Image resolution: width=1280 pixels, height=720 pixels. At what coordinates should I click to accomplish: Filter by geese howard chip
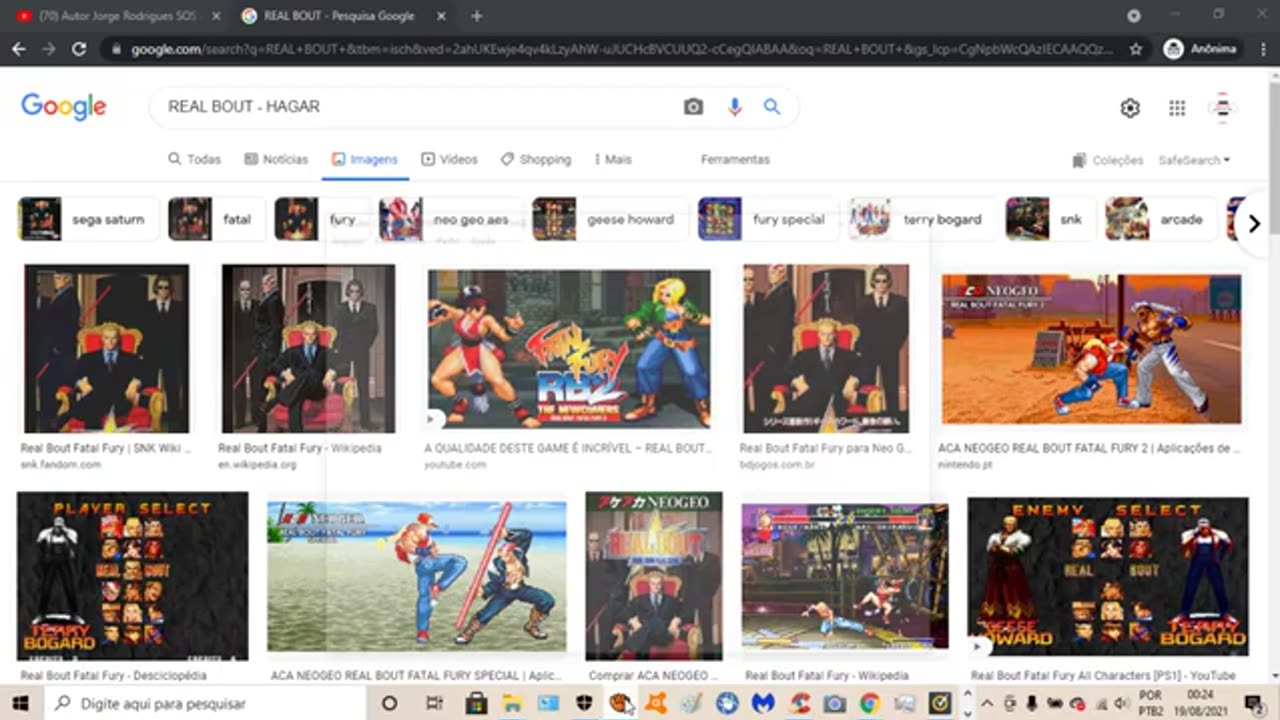point(609,219)
